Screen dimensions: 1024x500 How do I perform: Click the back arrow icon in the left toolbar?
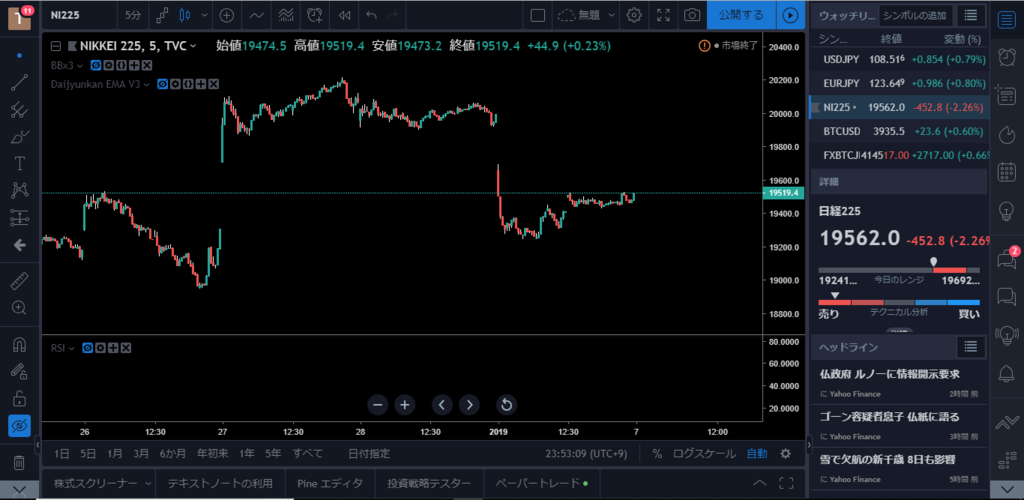(x=20, y=245)
